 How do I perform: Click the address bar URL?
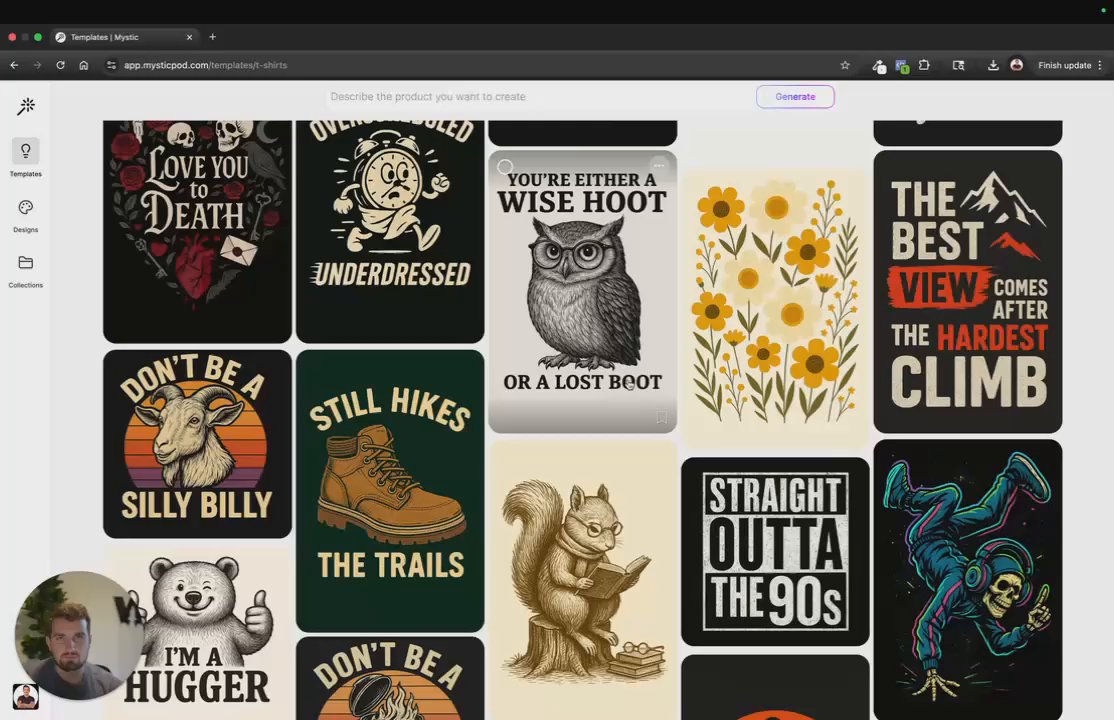point(205,65)
